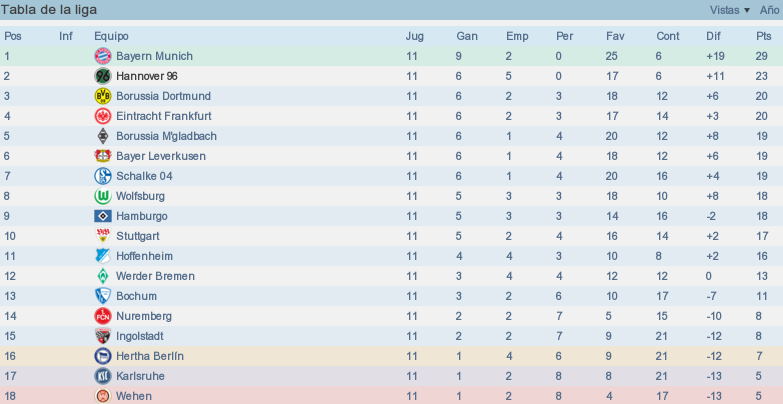Select the Borussia Dortmund BVB logo
The image size is (783, 404).
coord(103,96)
